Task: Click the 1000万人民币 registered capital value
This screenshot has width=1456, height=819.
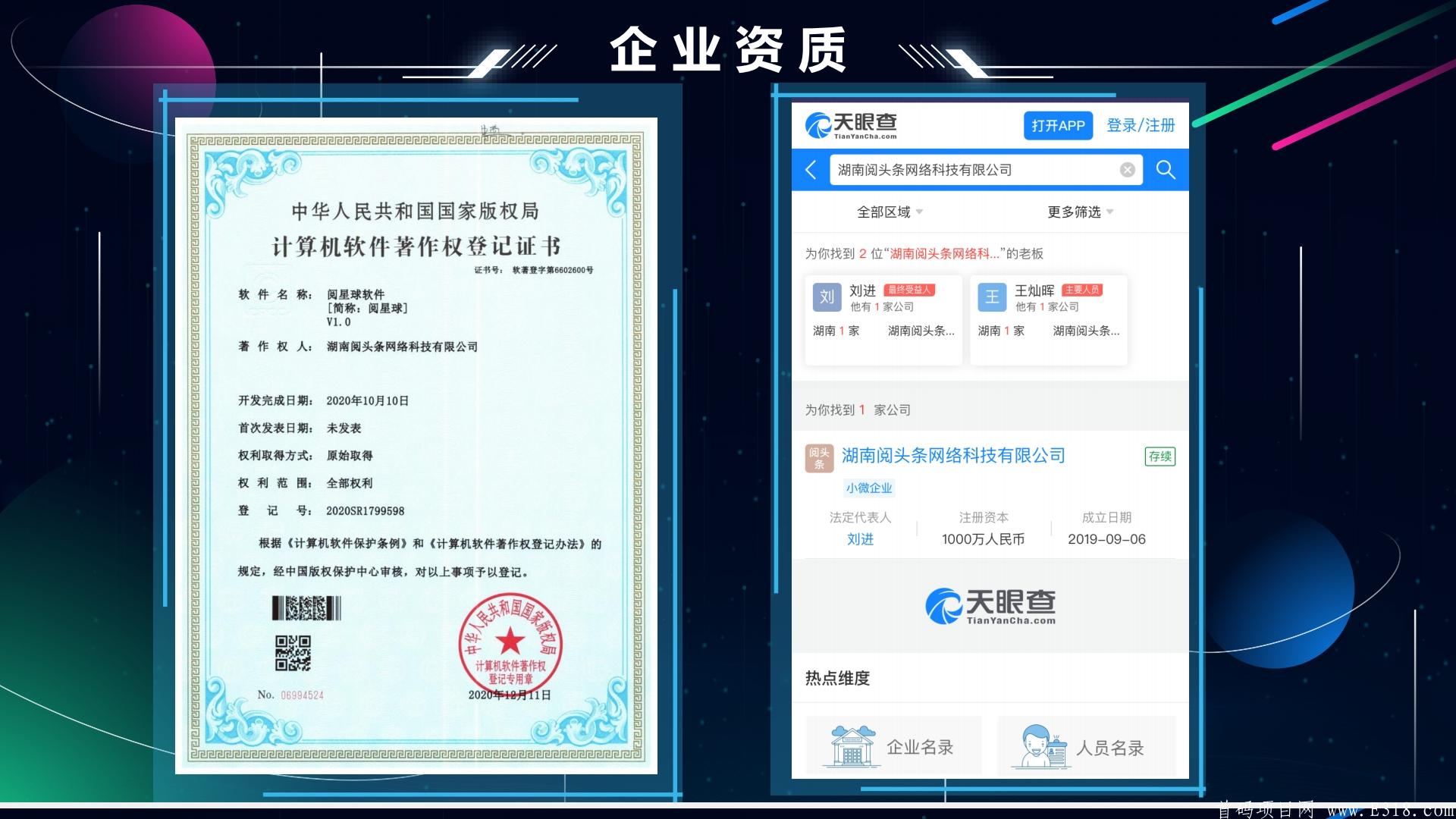Action: coord(983,539)
